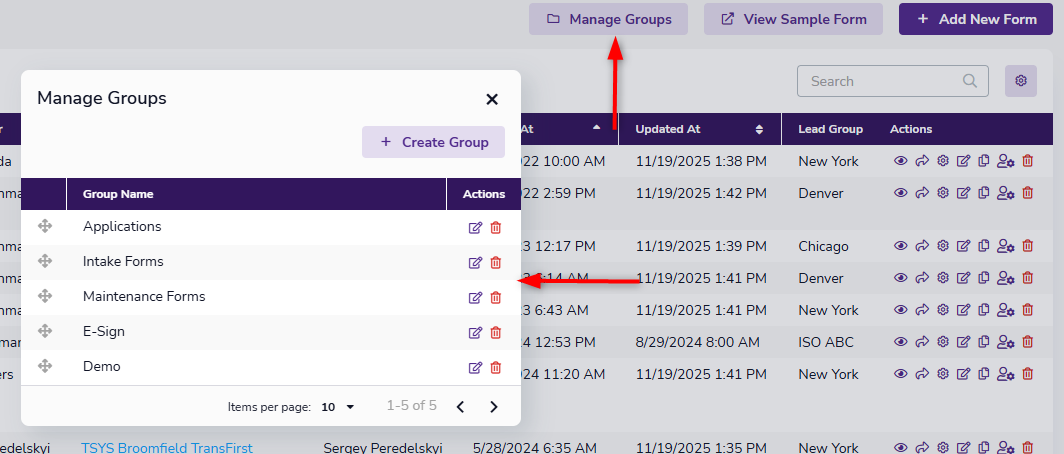Delete the form in the first Denver row
The image size is (1064, 454).
1028,193
